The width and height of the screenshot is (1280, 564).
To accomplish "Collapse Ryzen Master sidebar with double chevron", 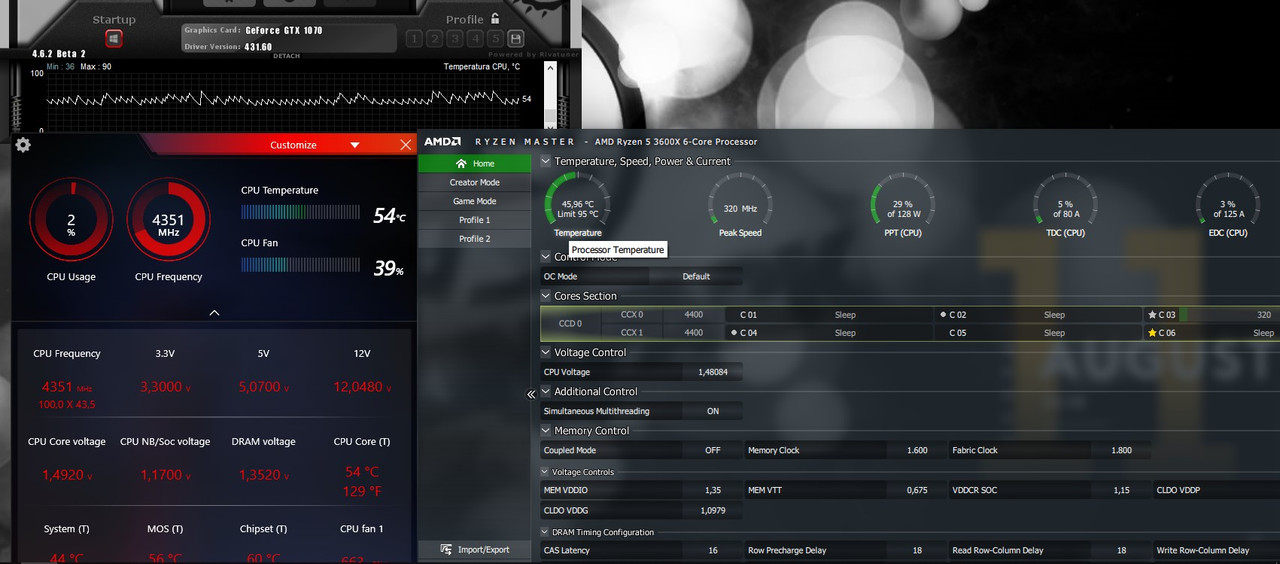I will (531, 395).
